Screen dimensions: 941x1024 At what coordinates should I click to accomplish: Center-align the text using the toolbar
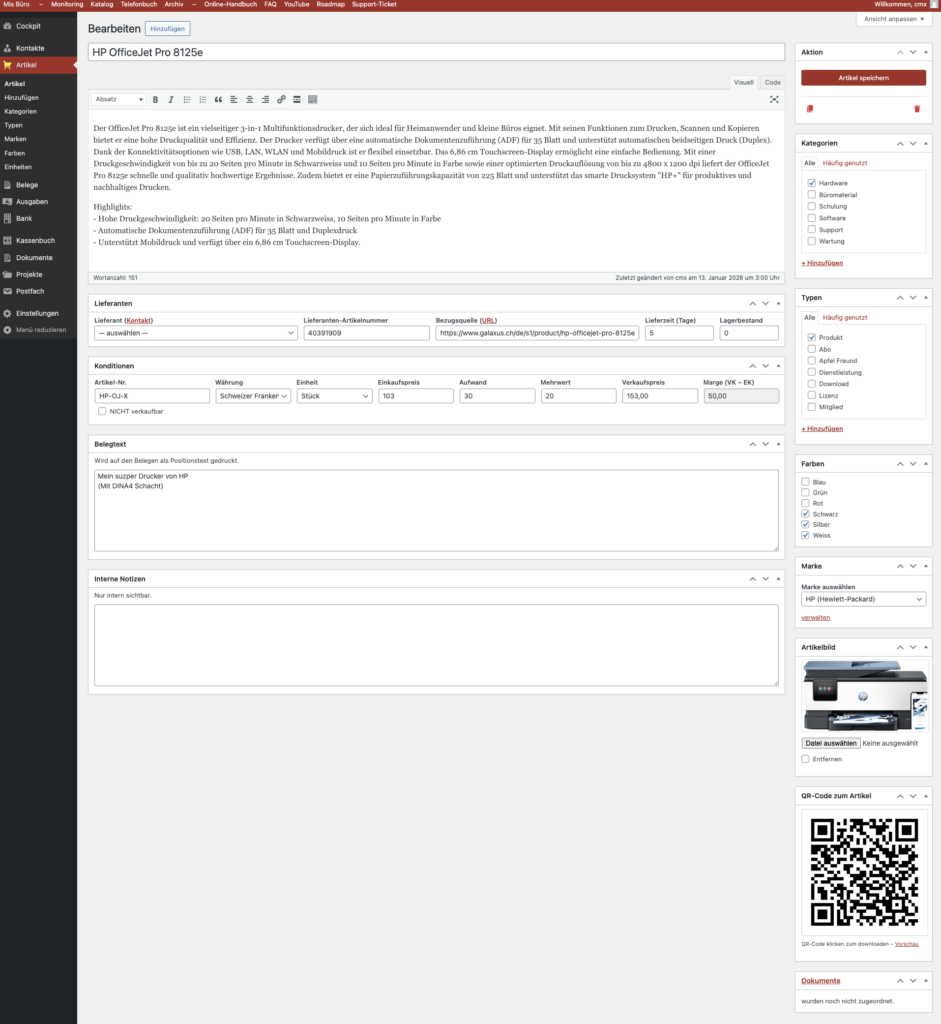(249, 99)
